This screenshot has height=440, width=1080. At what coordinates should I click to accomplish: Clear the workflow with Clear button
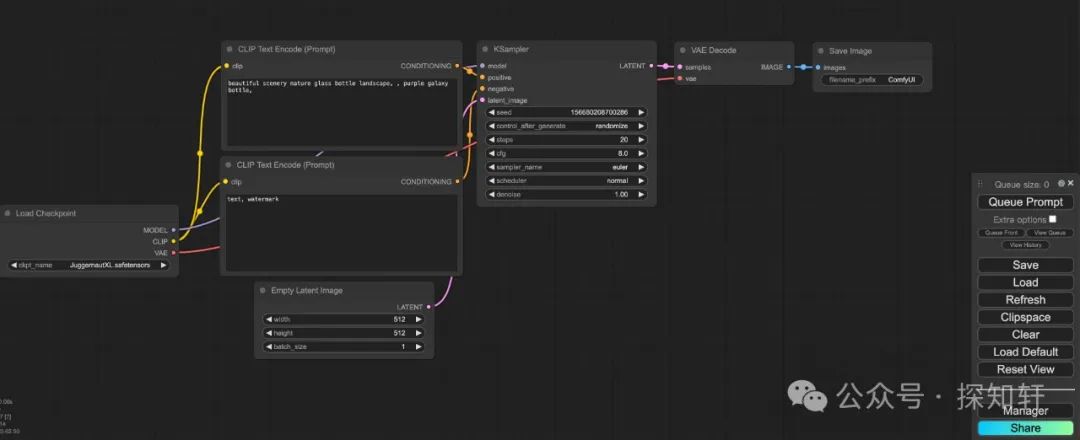pos(1025,335)
